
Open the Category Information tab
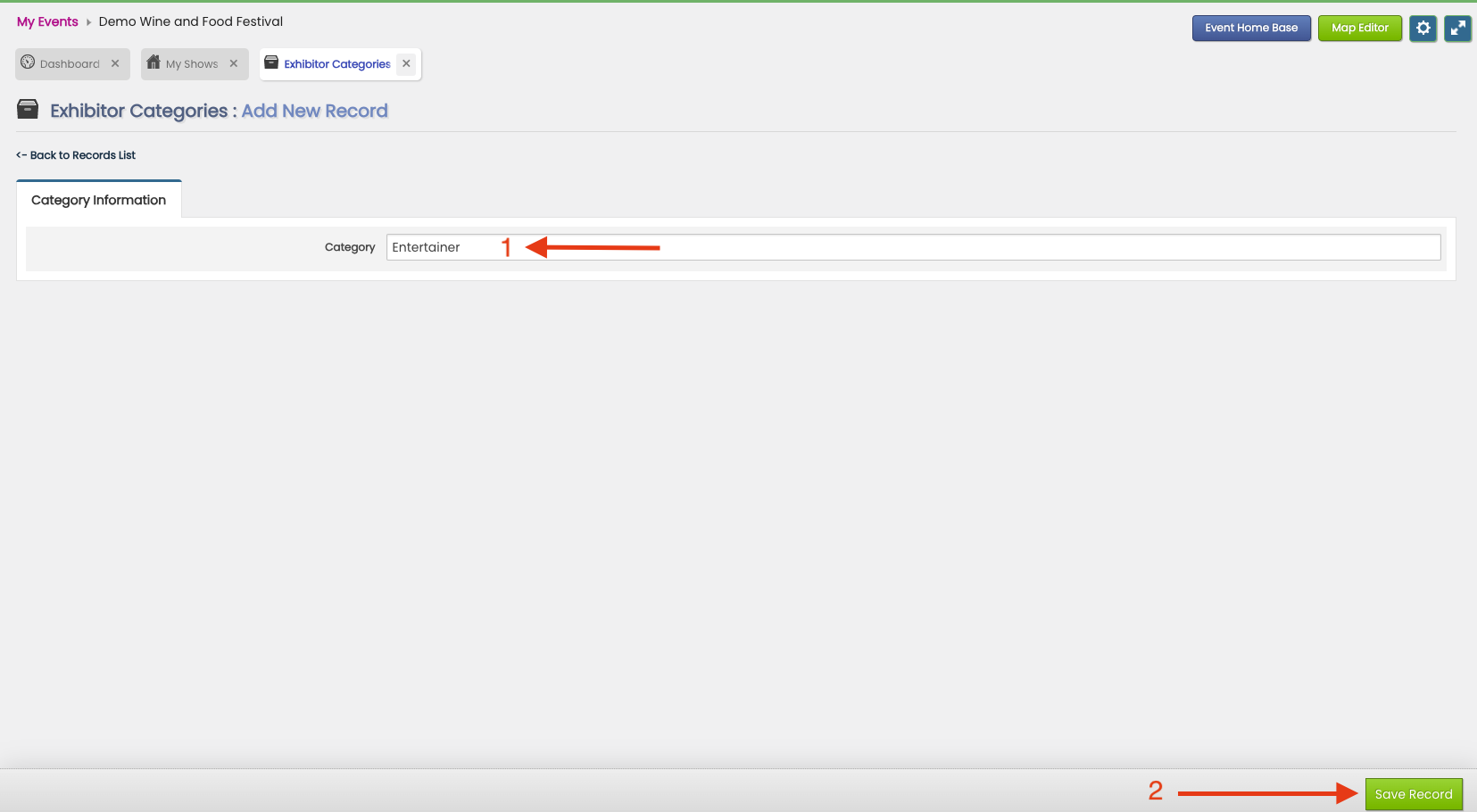pos(98,200)
